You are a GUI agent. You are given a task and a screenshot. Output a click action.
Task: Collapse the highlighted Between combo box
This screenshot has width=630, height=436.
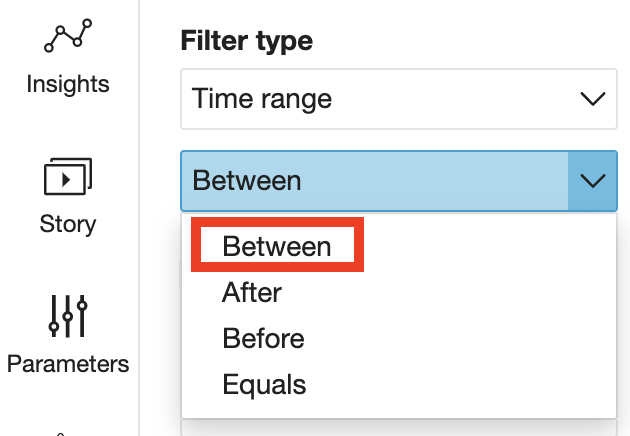(399, 181)
